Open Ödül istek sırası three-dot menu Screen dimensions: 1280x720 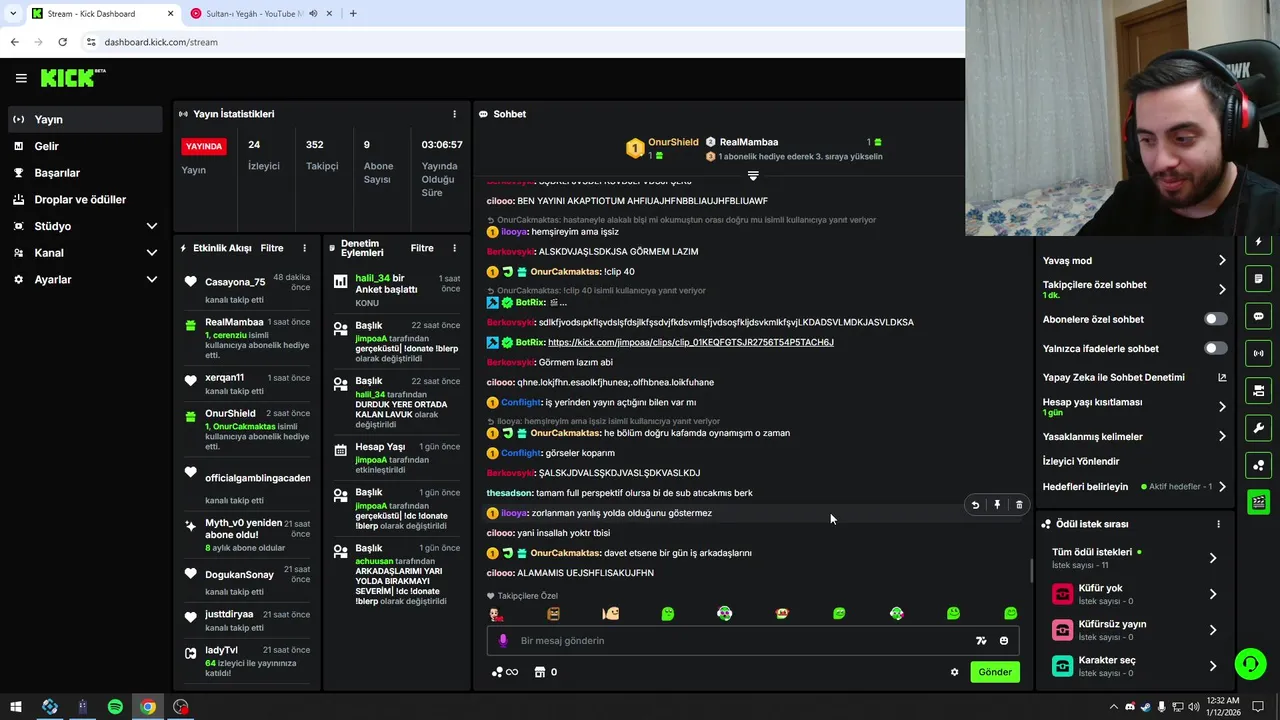click(1218, 524)
